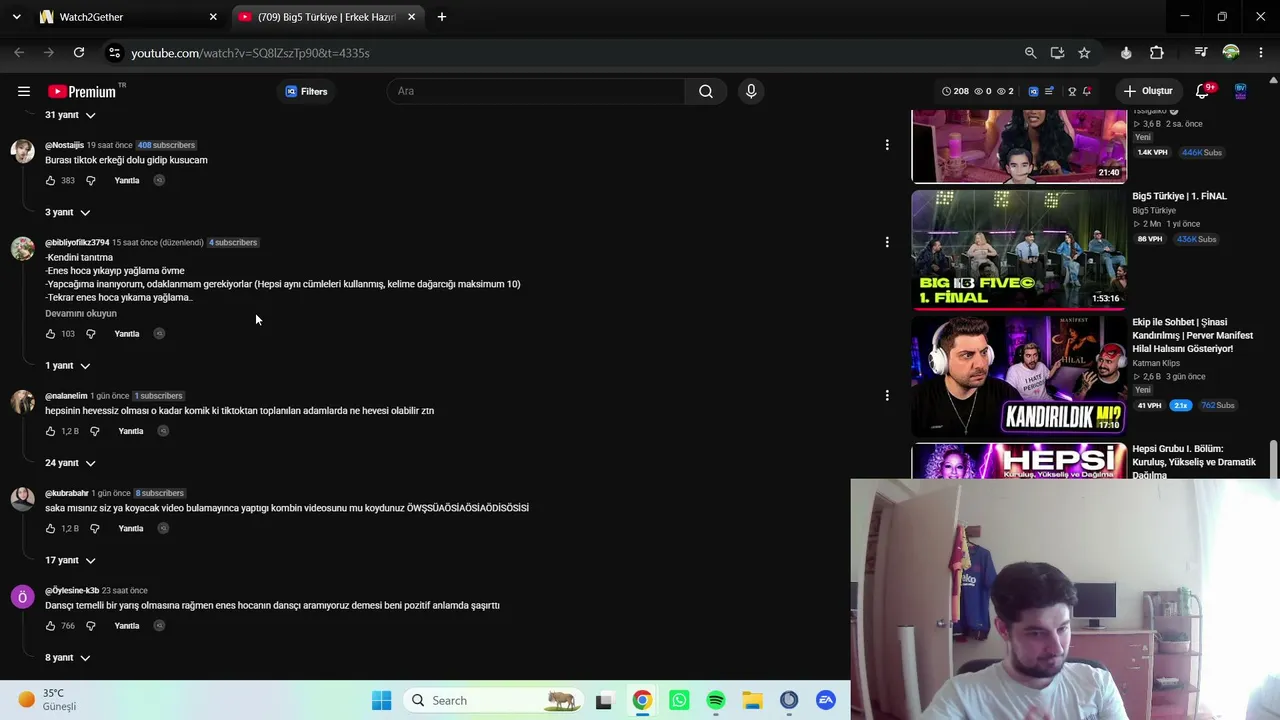Viewport: 1280px width, 720px height.
Task: Start a YouTube search with the magnifier button
Action: 706,91
